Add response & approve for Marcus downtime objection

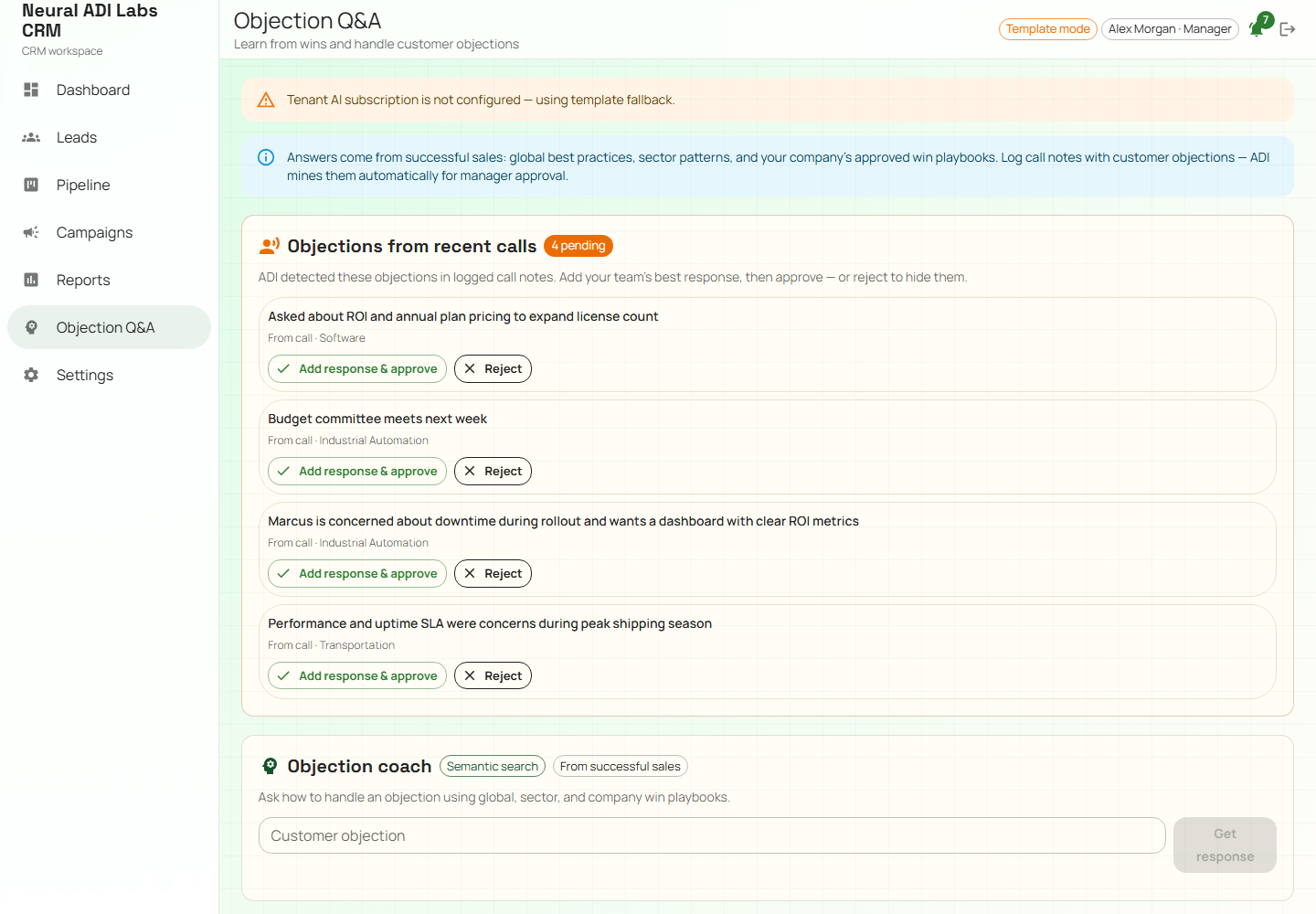point(357,573)
